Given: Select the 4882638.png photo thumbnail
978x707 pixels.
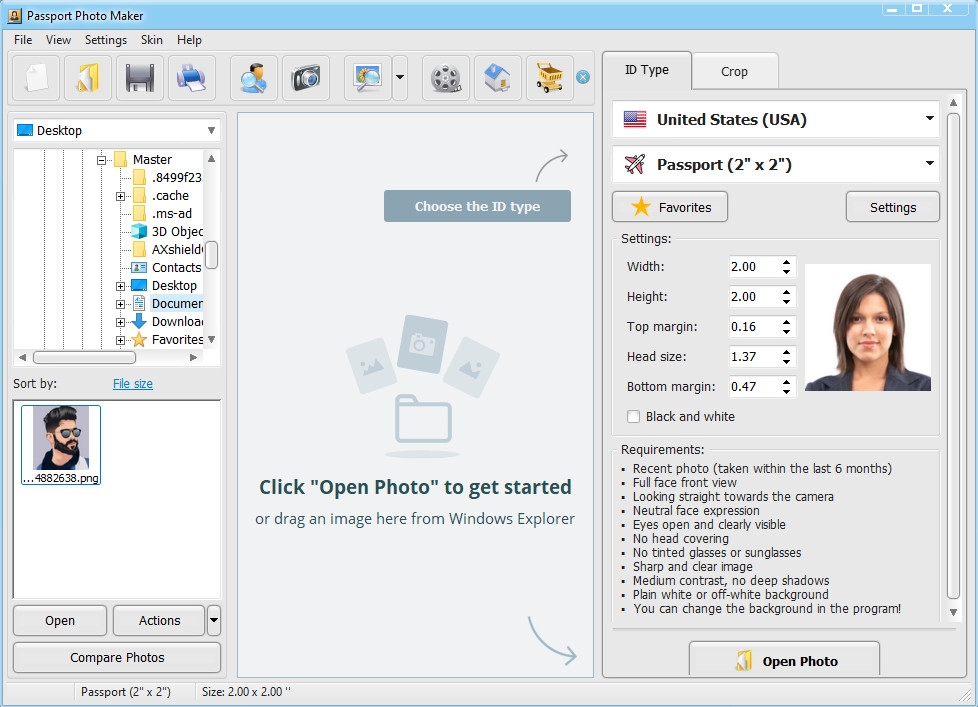Looking at the screenshot, I should click(61, 445).
